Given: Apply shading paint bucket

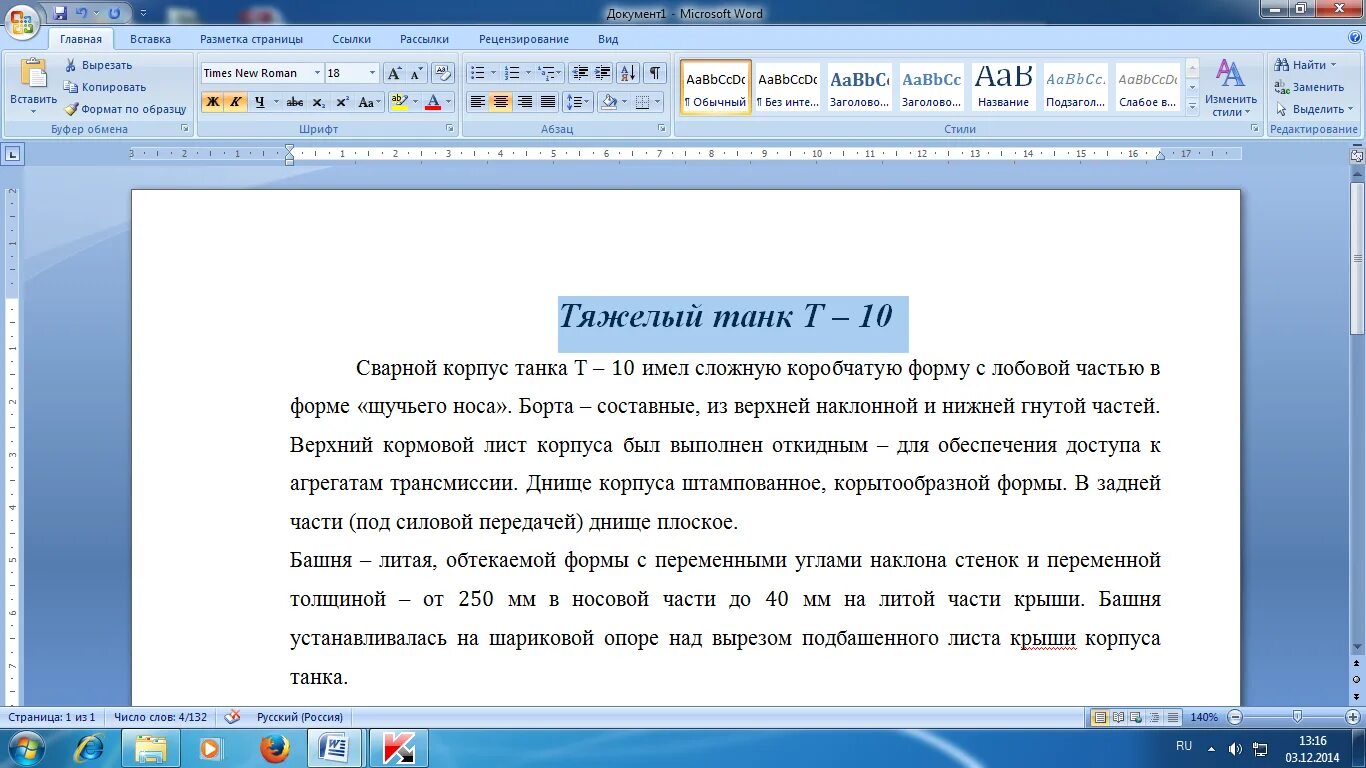Looking at the screenshot, I should pyautogui.click(x=607, y=102).
